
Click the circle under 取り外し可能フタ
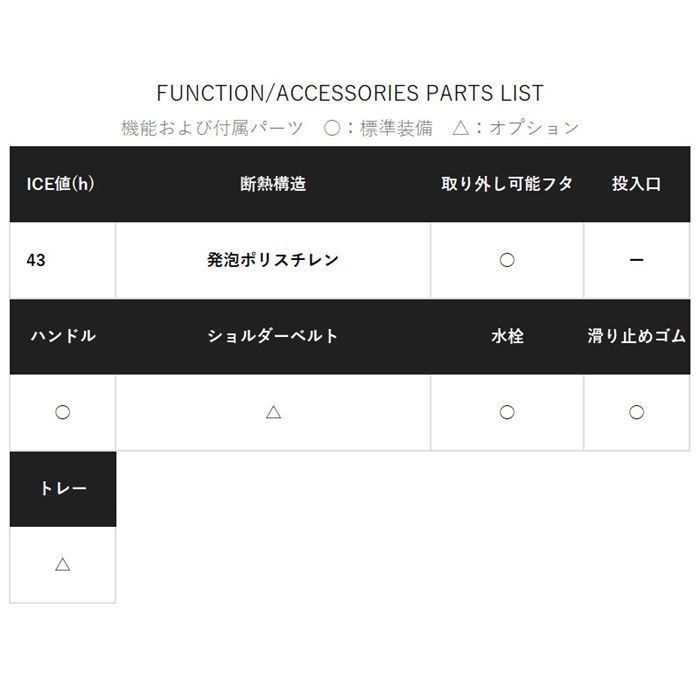click(x=507, y=260)
